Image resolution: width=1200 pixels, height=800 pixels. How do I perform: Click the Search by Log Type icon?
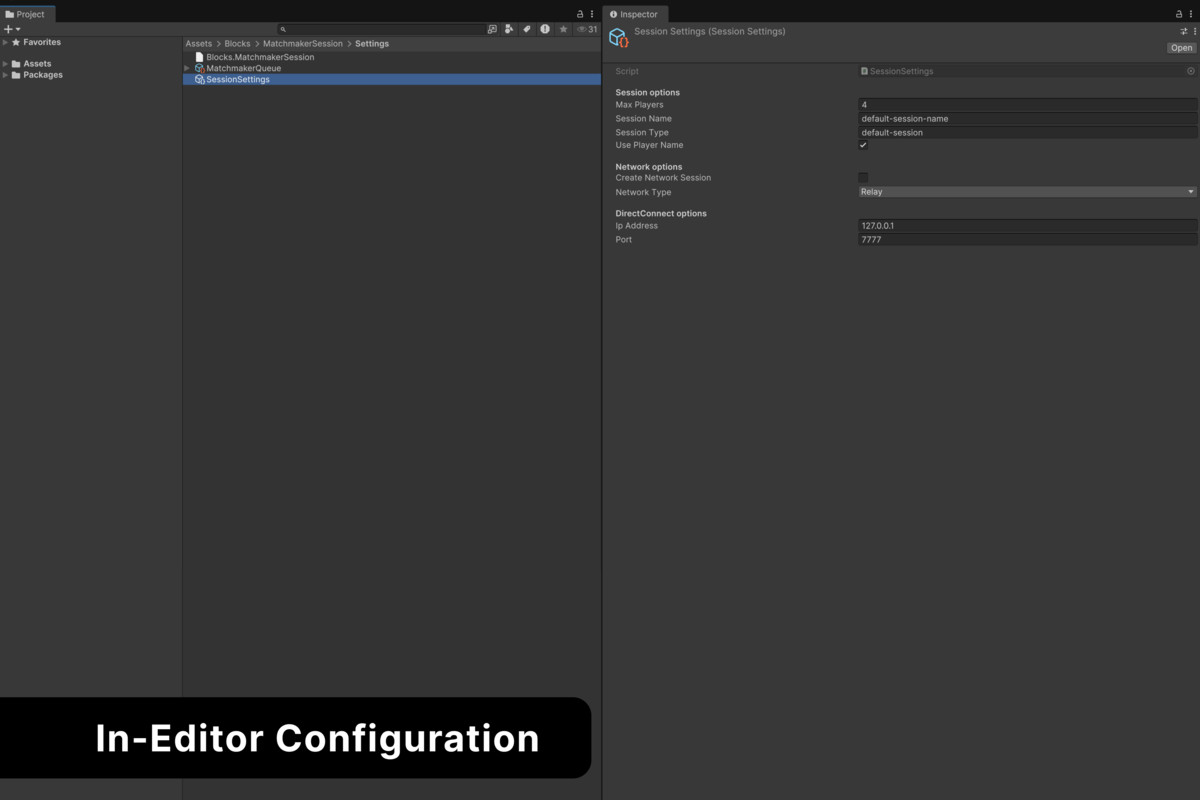point(545,29)
